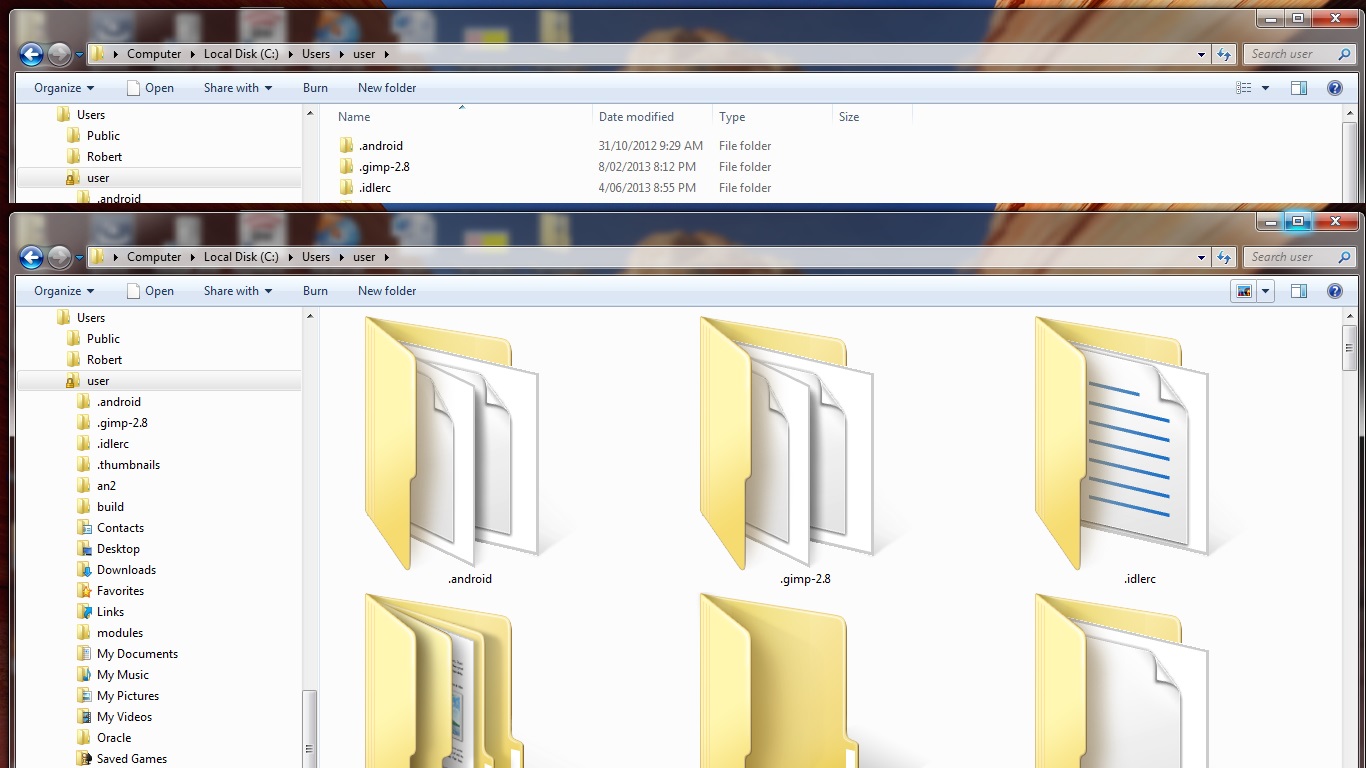Click New folder in the large-icons window
This screenshot has height=768, width=1366.
(387, 291)
